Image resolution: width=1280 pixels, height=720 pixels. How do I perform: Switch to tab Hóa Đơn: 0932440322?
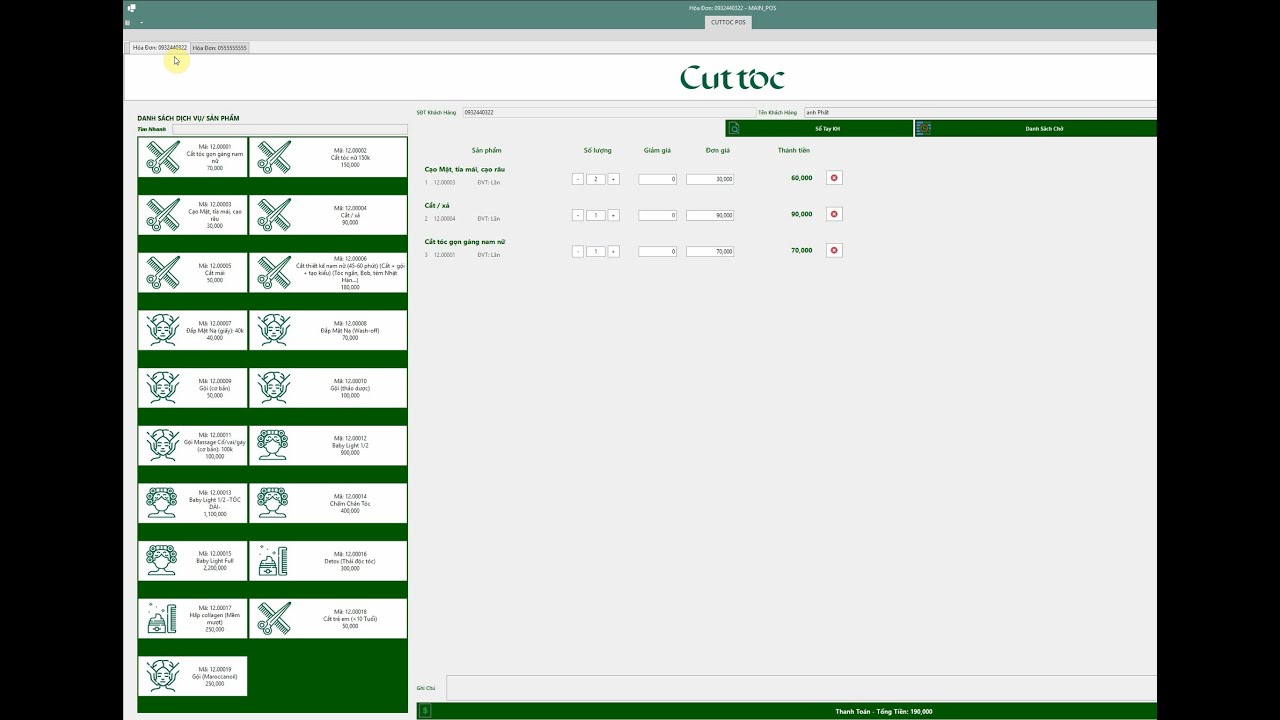point(160,47)
